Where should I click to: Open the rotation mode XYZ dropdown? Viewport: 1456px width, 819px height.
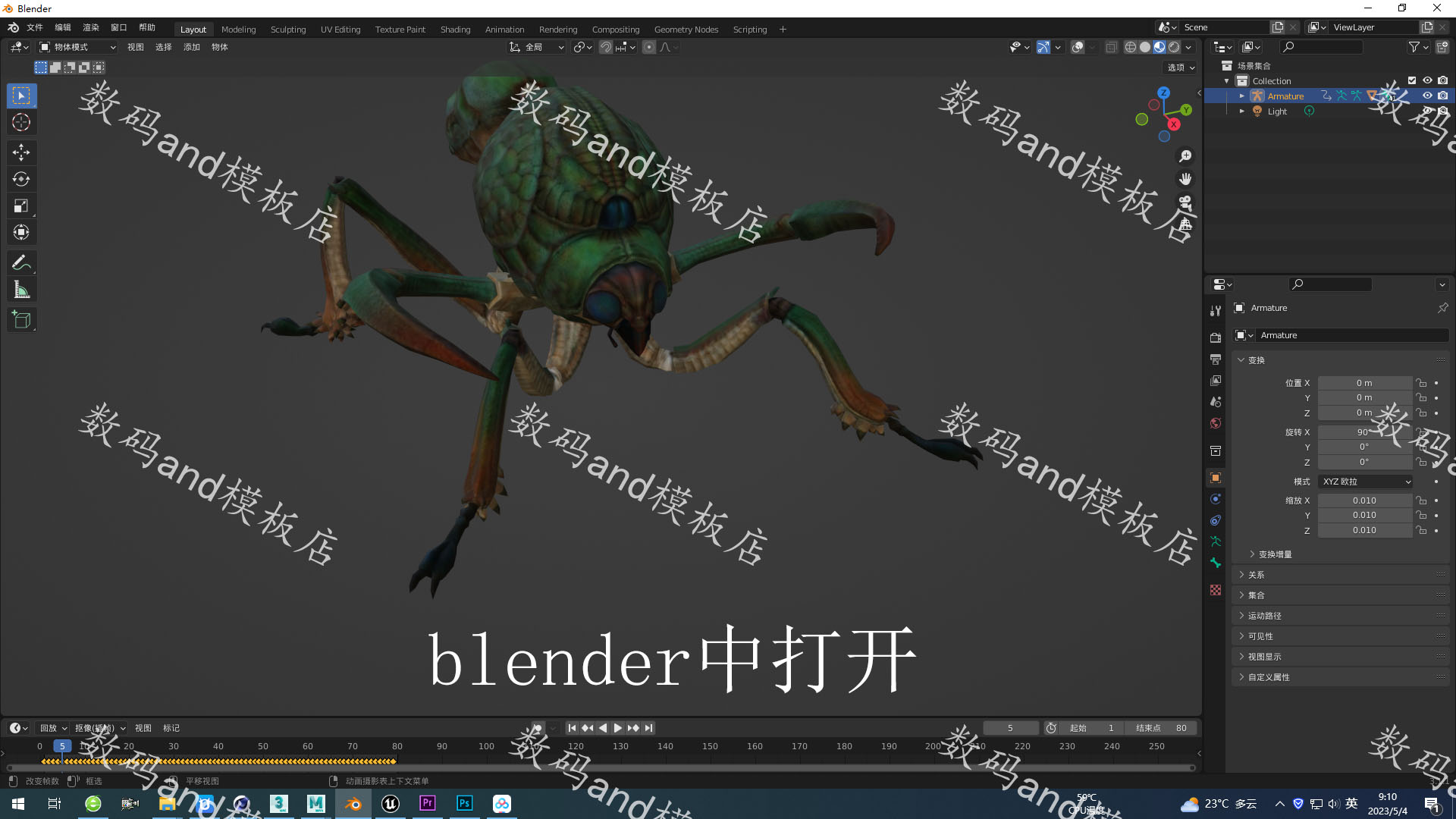[x=1366, y=482]
